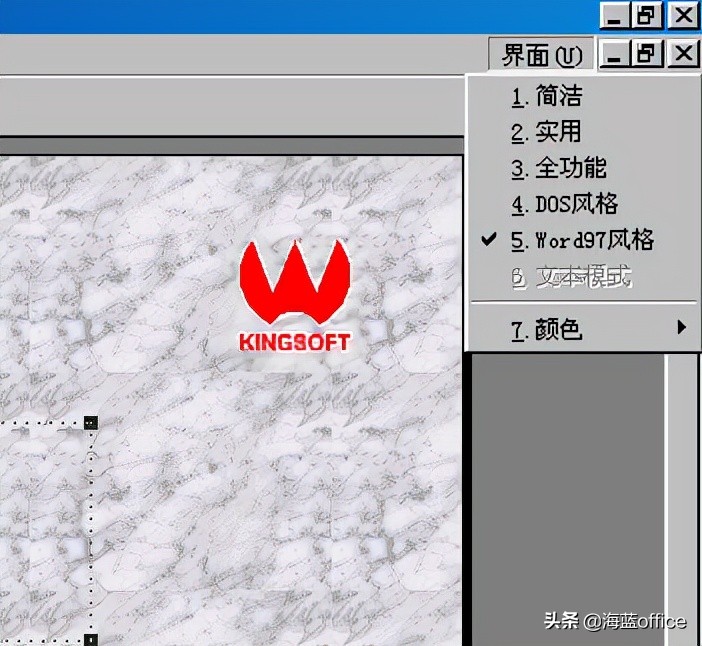Select the 1. 简洁 interface option
Viewport: 702px width, 646px height.
[584, 96]
